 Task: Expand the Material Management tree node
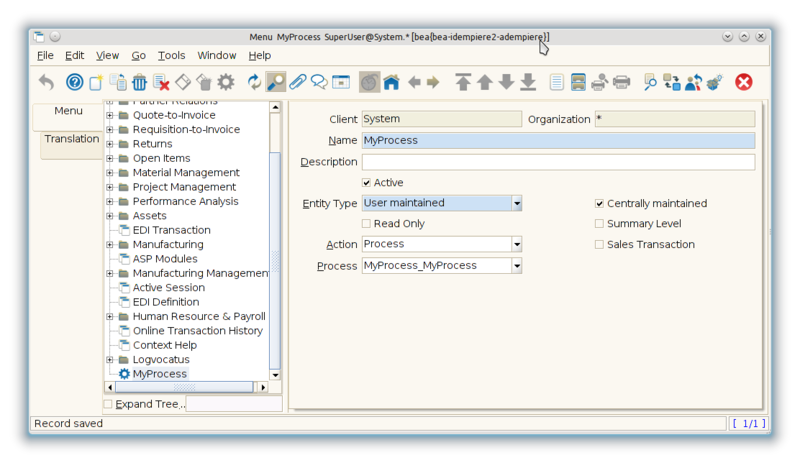(x=110, y=173)
